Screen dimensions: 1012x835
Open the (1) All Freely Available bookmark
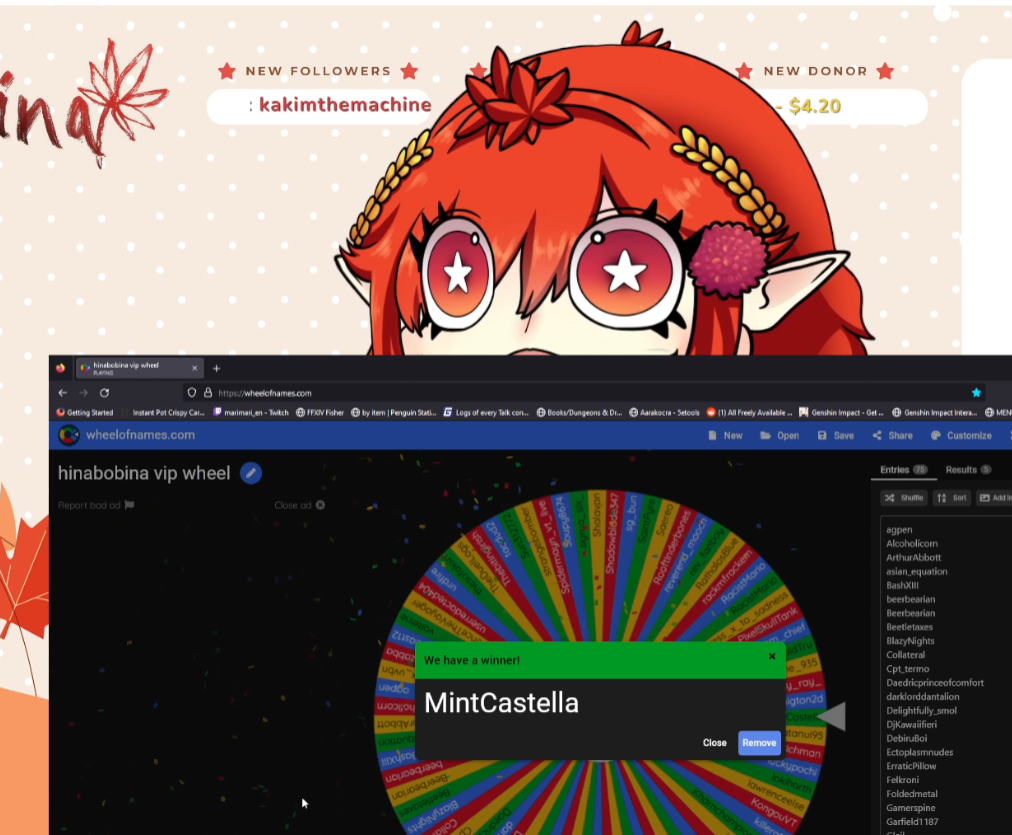point(749,412)
